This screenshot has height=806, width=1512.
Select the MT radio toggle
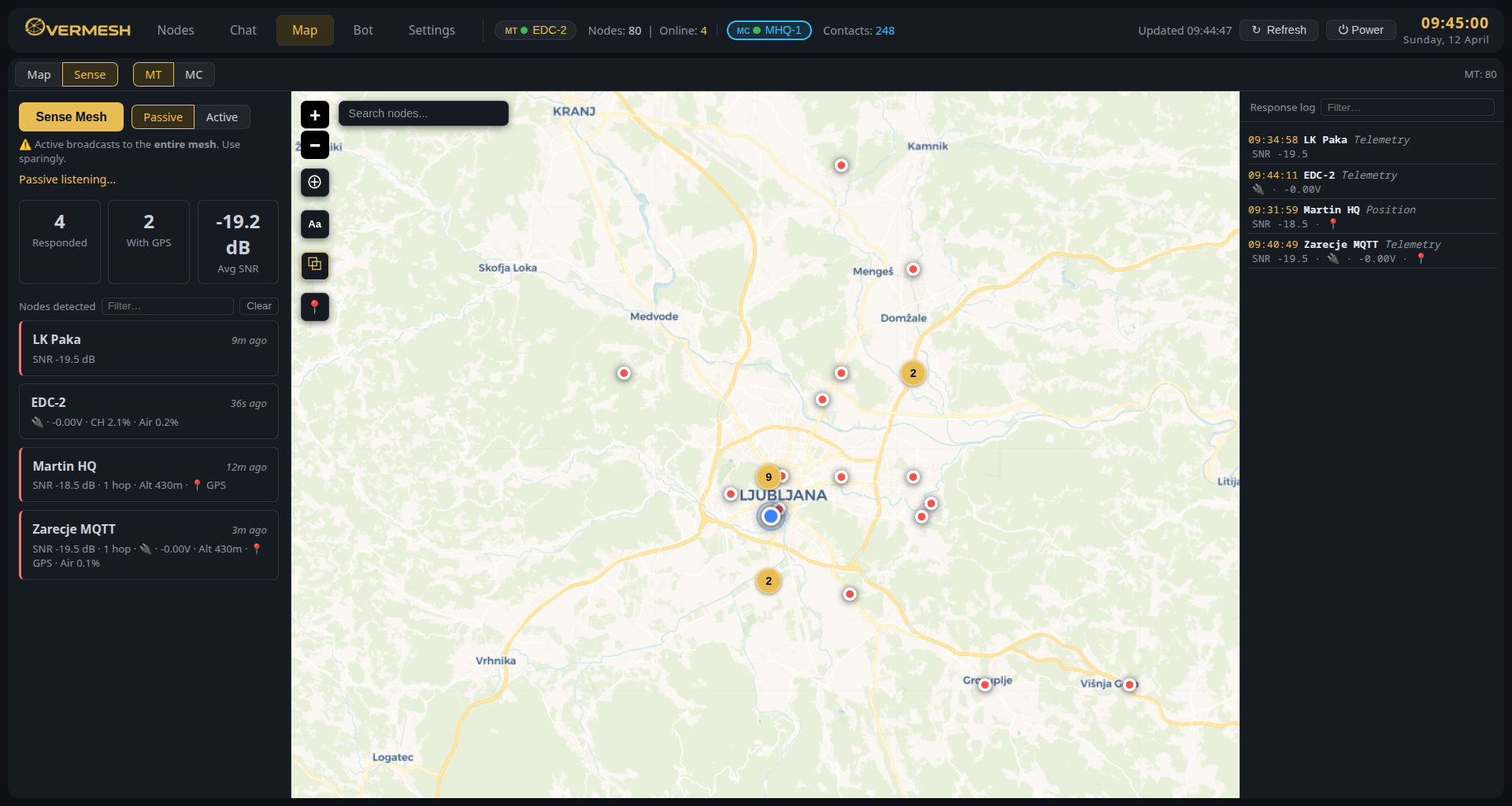tap(154, 75)
